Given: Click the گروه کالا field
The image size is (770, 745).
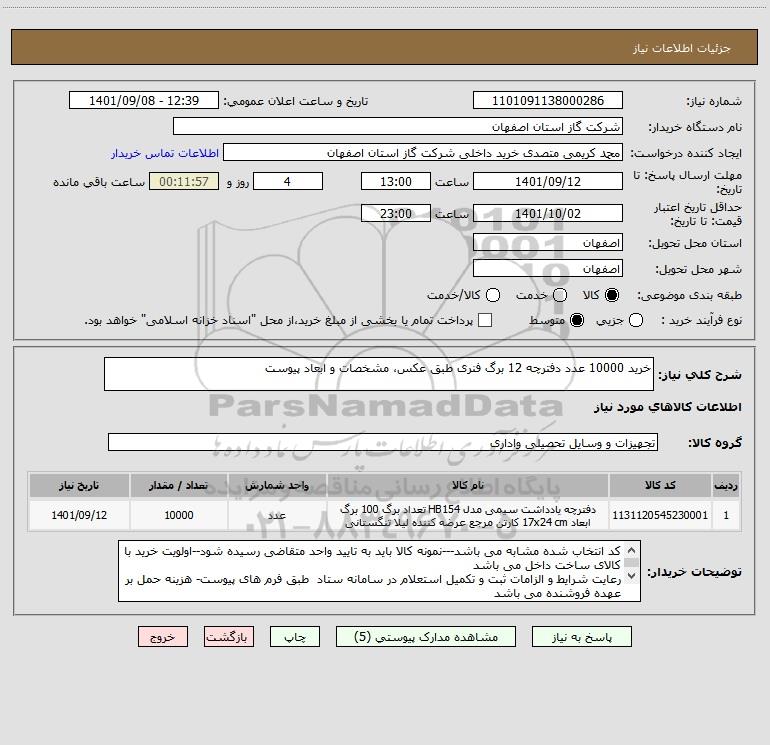Looking at the screenshot, I should click(383, 442).
